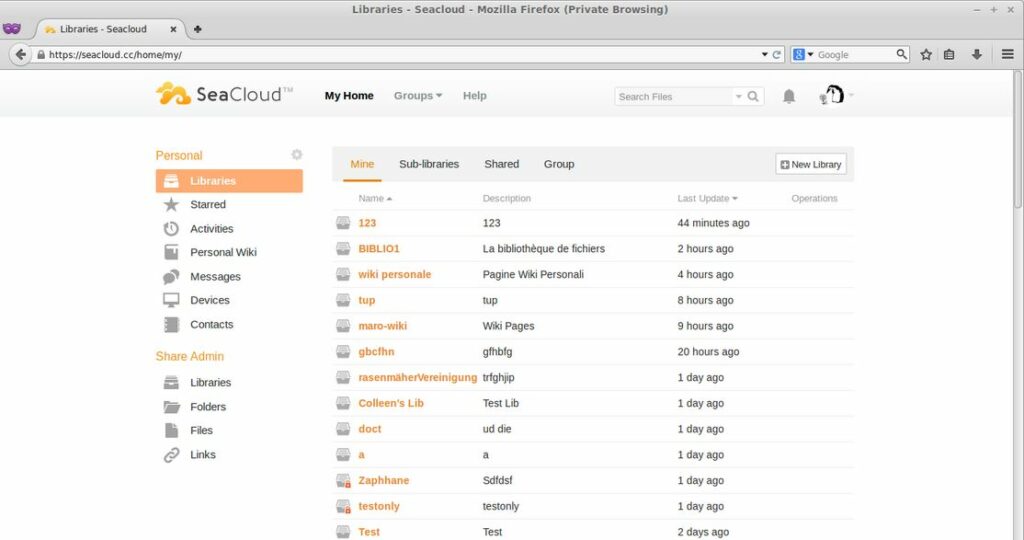1024x540 pixels.
Task: Click the '2 days ago' update time
Action: pos(703,532)
